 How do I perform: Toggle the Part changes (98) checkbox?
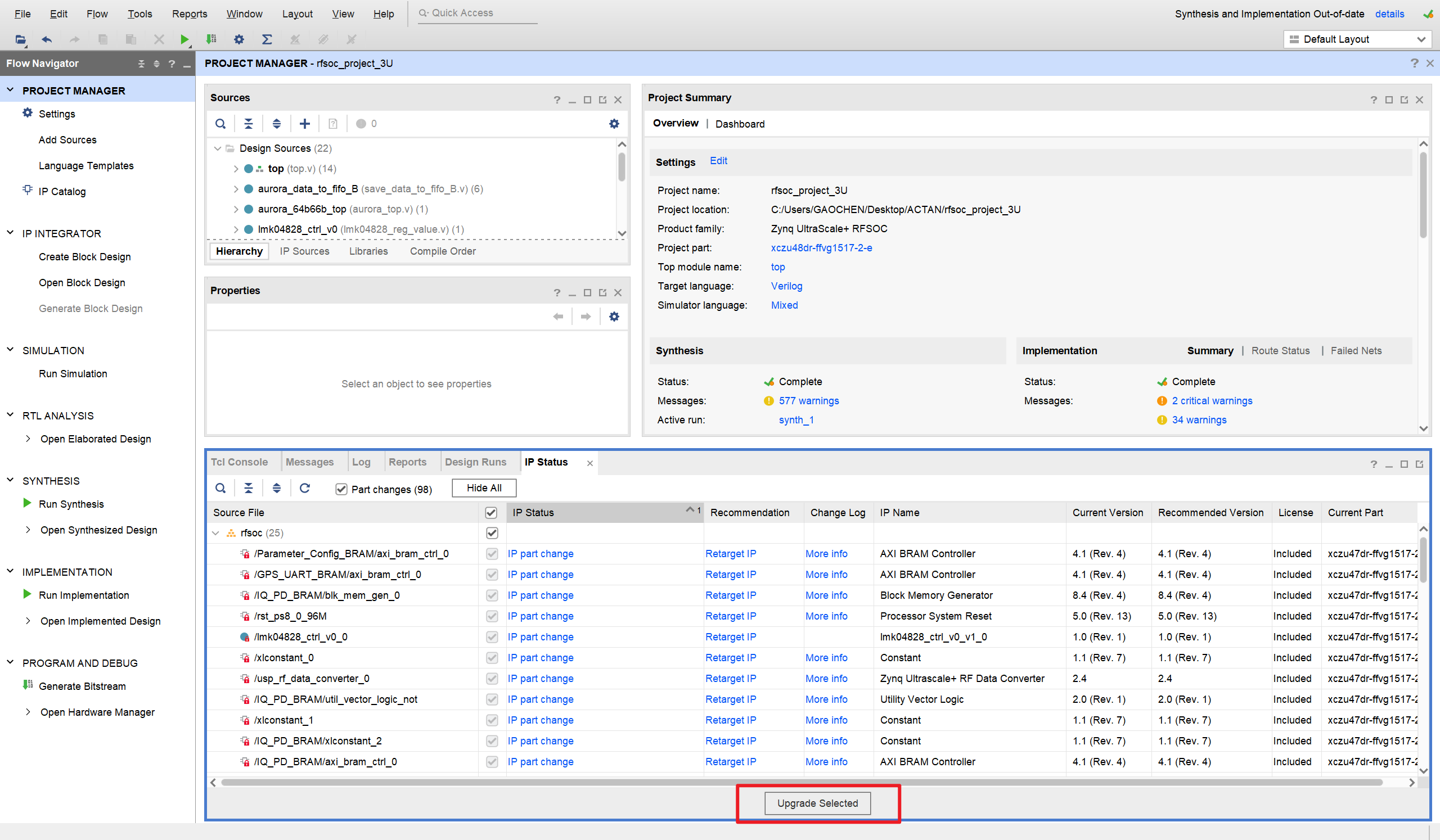click(341, 489)
